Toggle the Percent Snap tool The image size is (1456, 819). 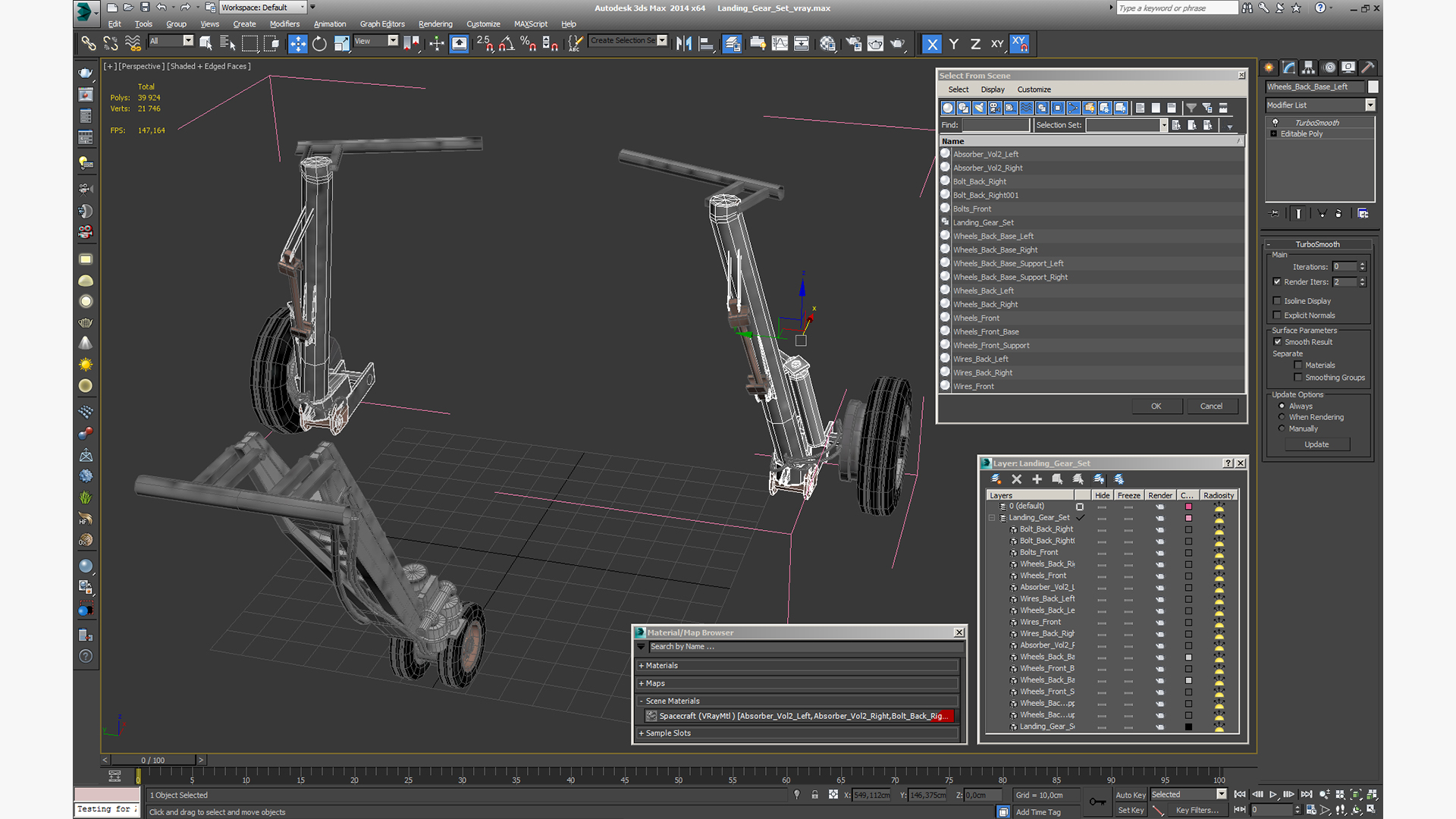[529, 43]
